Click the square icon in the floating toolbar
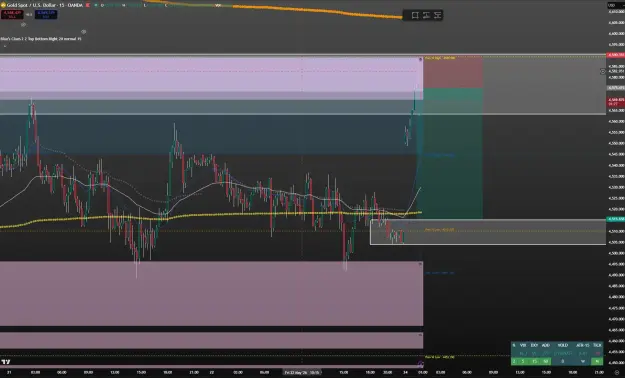This screenshot has width=625, height=378. tap(415, 15)
